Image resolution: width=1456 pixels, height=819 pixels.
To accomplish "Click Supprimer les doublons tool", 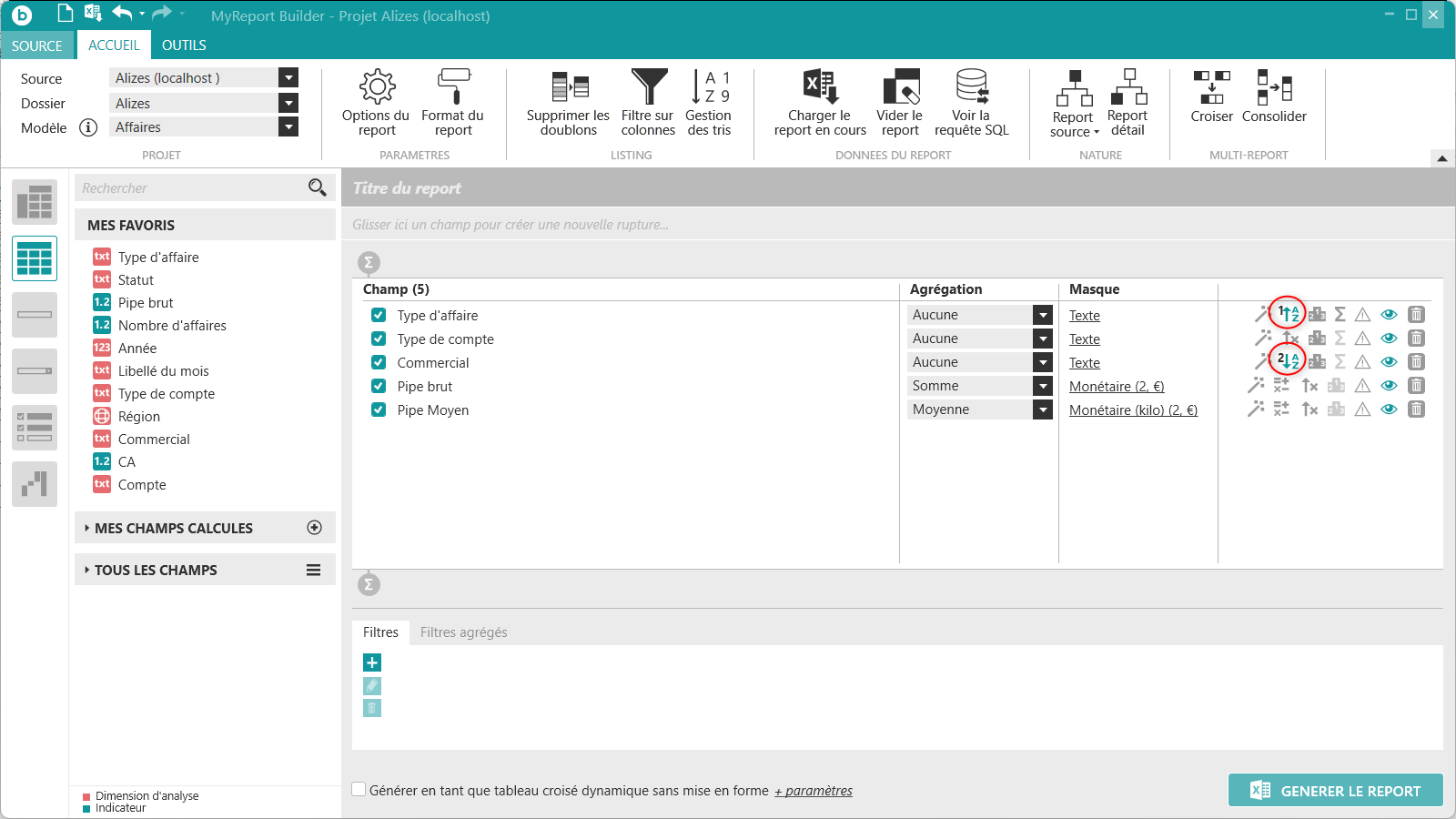I will pyautogui.click(x=568, y=102).
